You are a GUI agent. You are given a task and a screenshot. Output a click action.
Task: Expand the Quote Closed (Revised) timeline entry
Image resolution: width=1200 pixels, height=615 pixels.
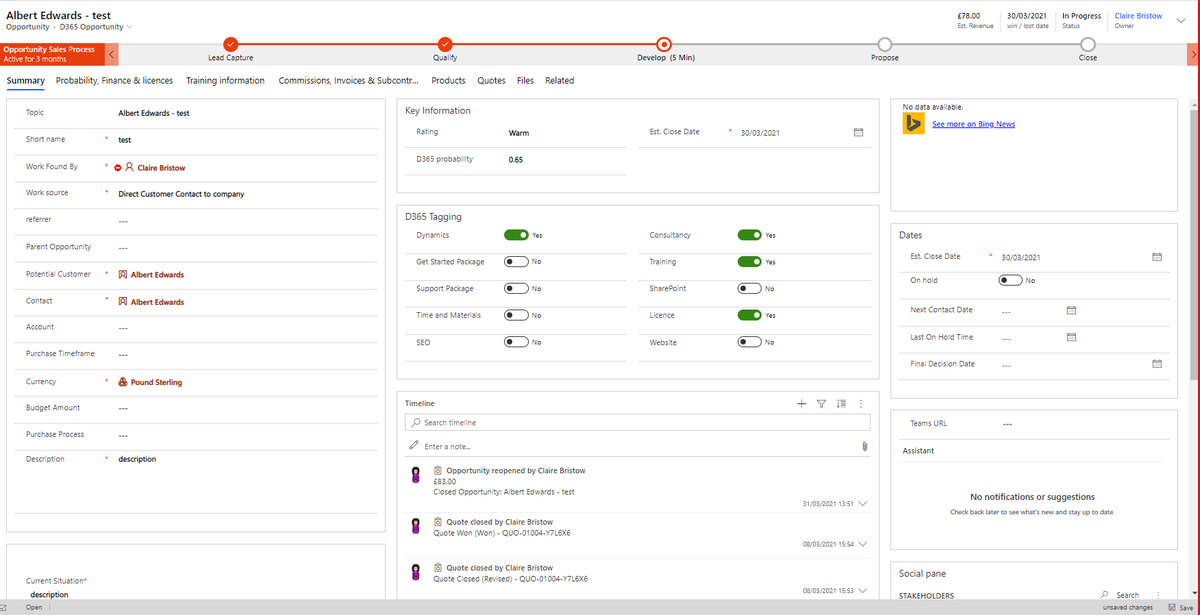863,591
